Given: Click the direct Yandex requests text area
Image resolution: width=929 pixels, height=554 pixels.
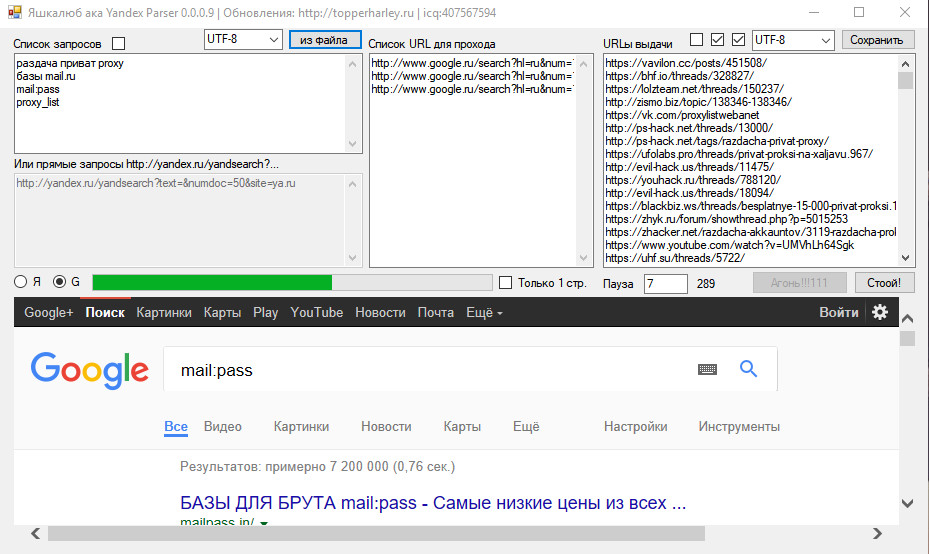Looking at the screenshot, I should click(x=188, y=220).
